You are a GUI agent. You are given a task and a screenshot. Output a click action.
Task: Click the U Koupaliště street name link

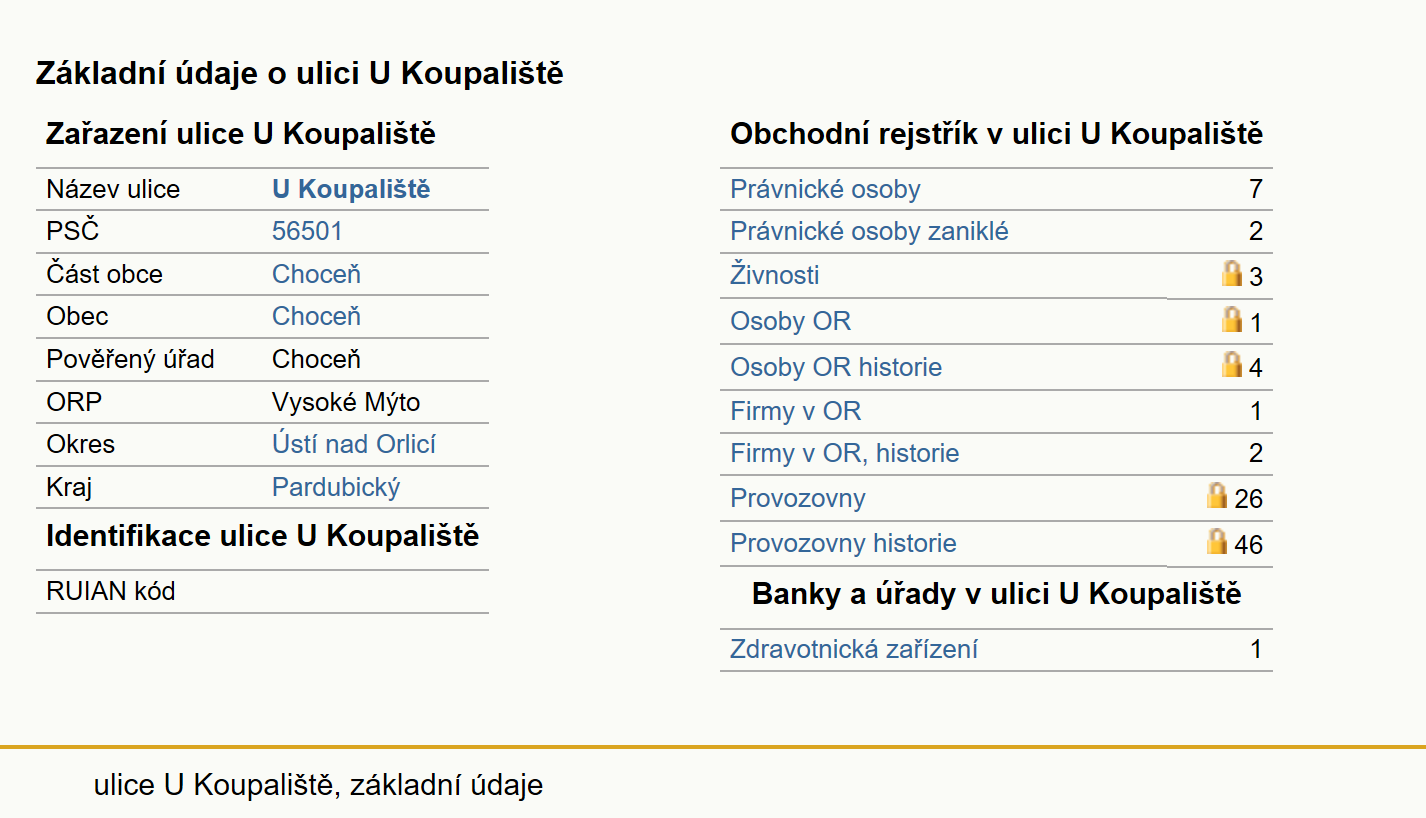(351, 189)
